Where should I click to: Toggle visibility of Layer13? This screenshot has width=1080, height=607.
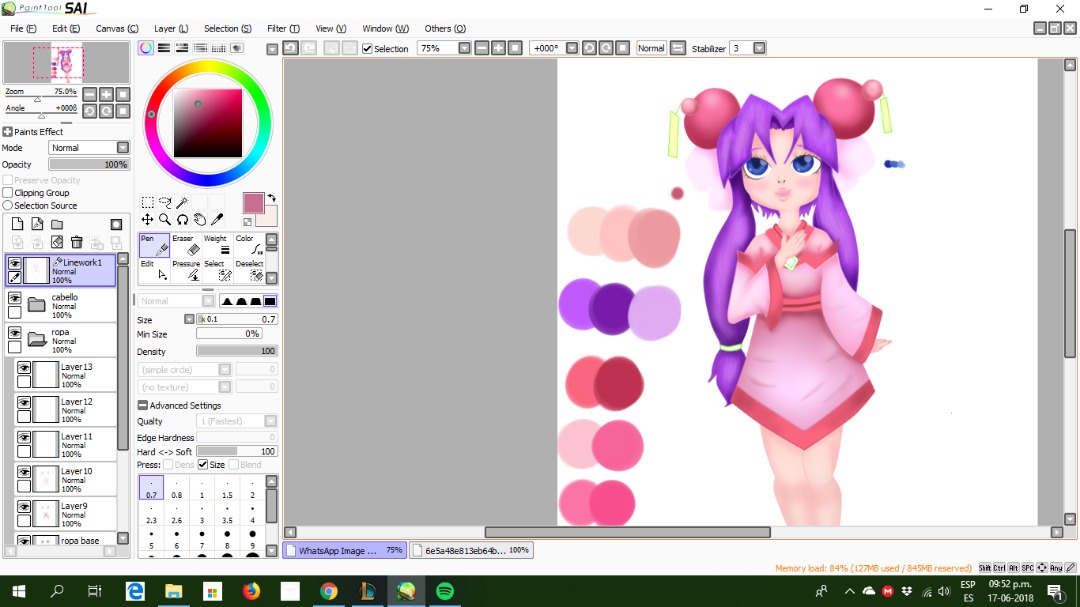pos(24,367)
